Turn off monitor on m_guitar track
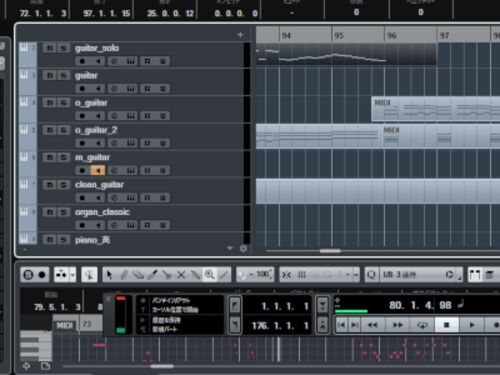This screenshot has height=375, width=500. click(98, 171)
